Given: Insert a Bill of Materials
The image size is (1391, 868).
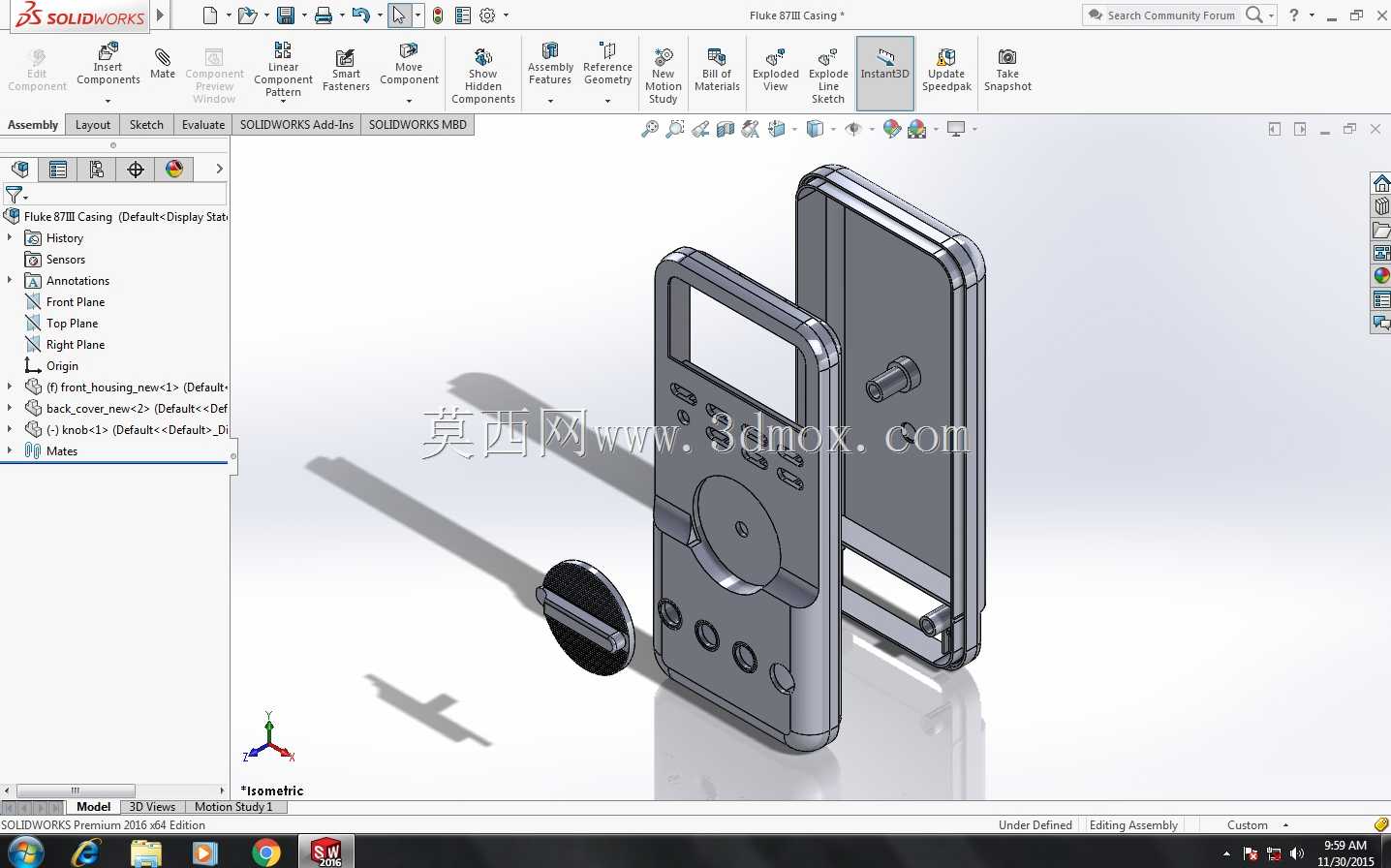Looking at the screenshot, I should click(x=717, y=70).
